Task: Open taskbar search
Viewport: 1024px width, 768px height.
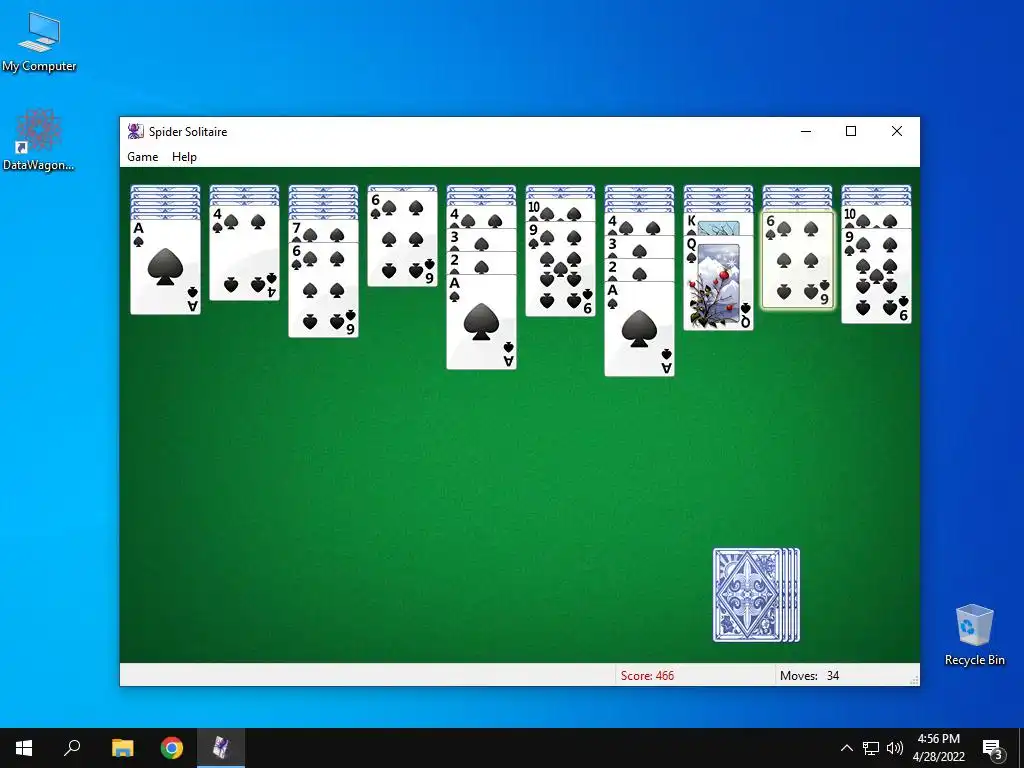Action: pyautogui.click(x=72, y=748)
